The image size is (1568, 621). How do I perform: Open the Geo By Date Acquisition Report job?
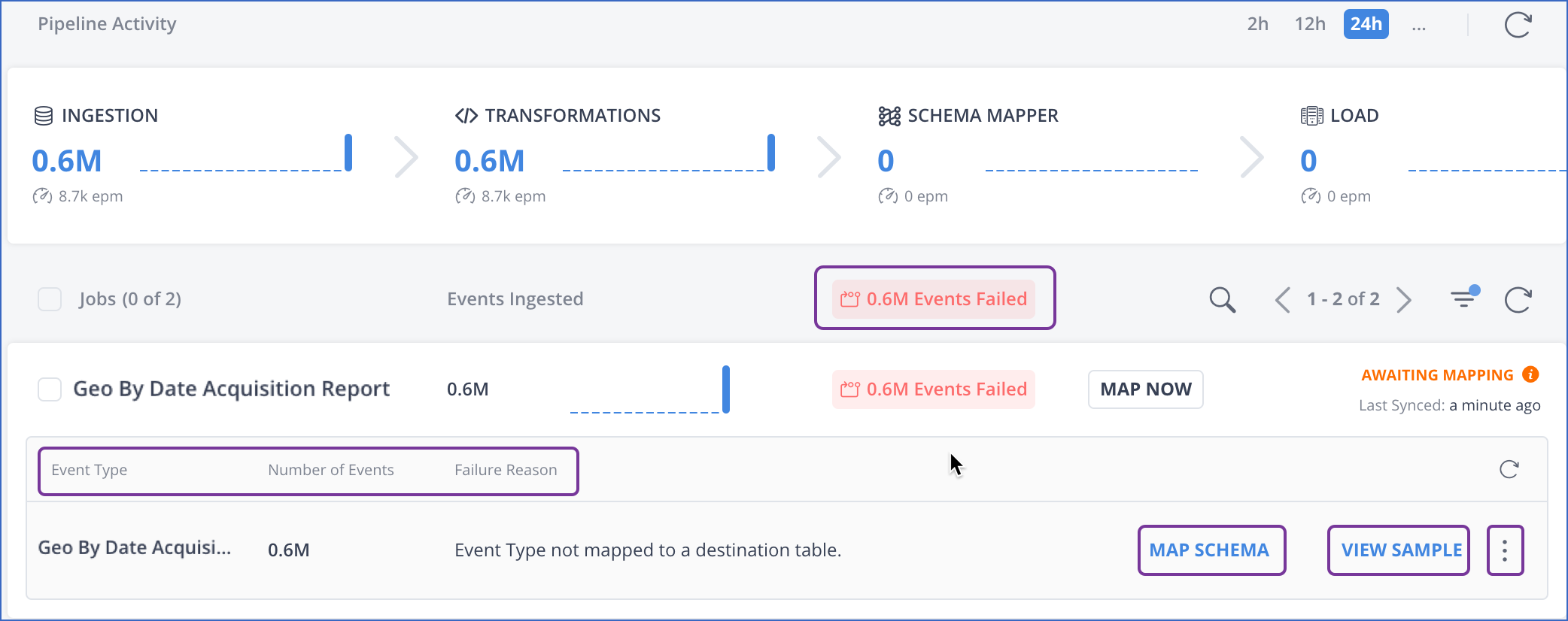(231, 389)
